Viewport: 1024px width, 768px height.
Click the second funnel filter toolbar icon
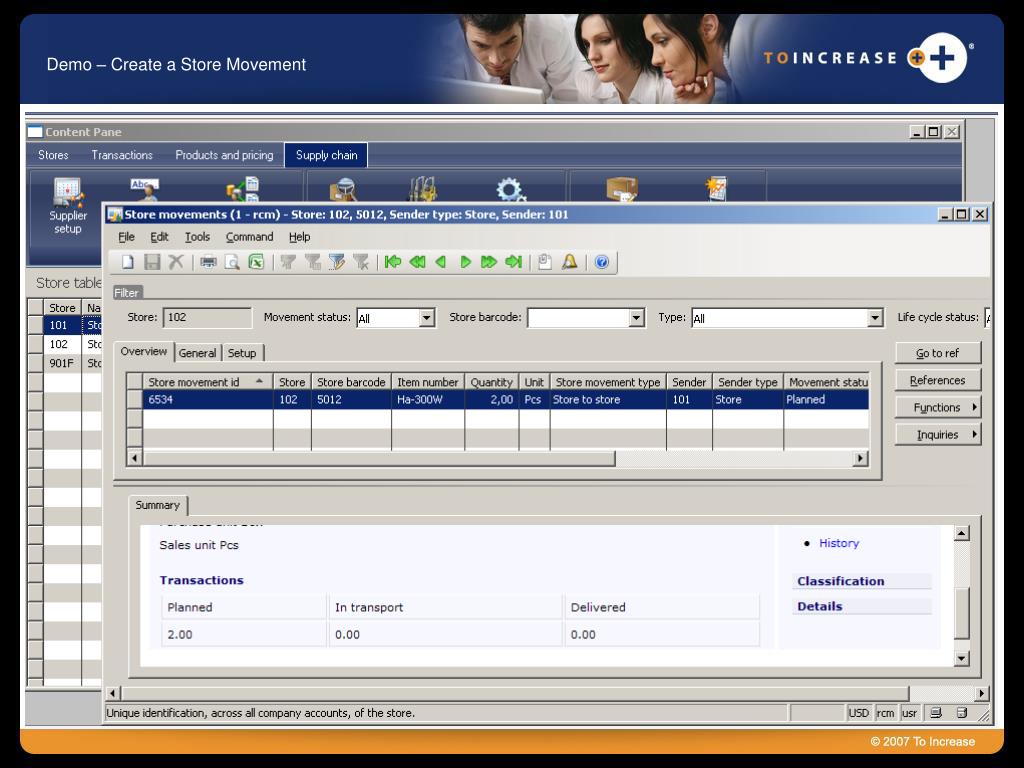[313, 262]
